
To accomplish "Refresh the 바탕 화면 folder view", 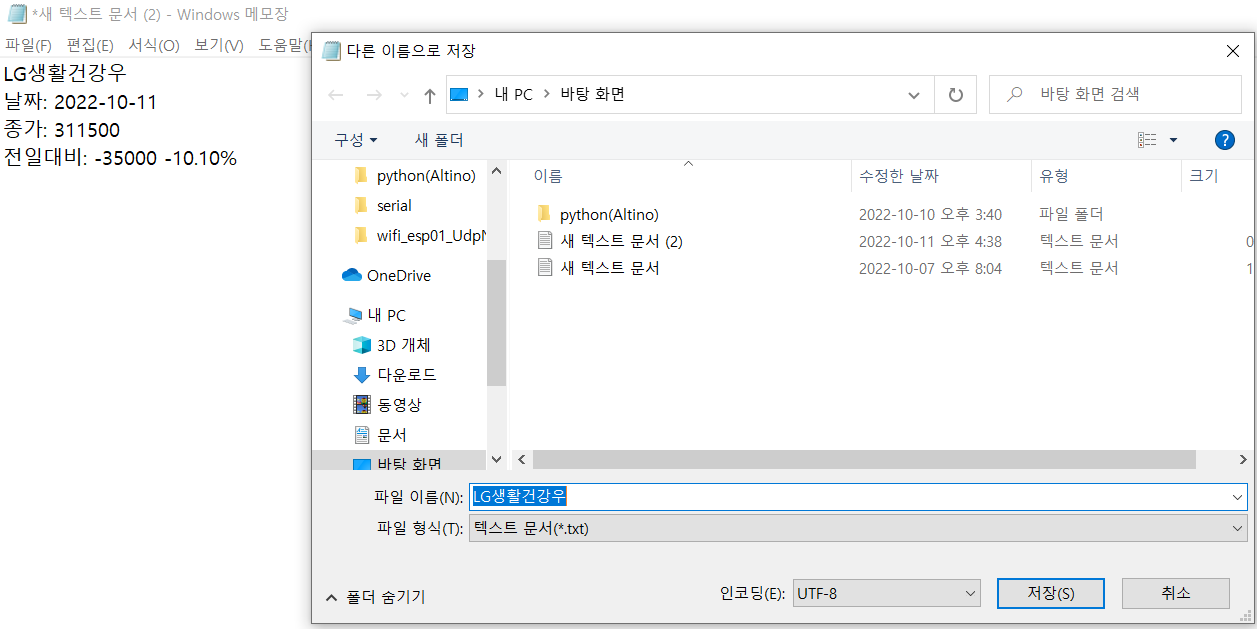I will tap(955, 95).
